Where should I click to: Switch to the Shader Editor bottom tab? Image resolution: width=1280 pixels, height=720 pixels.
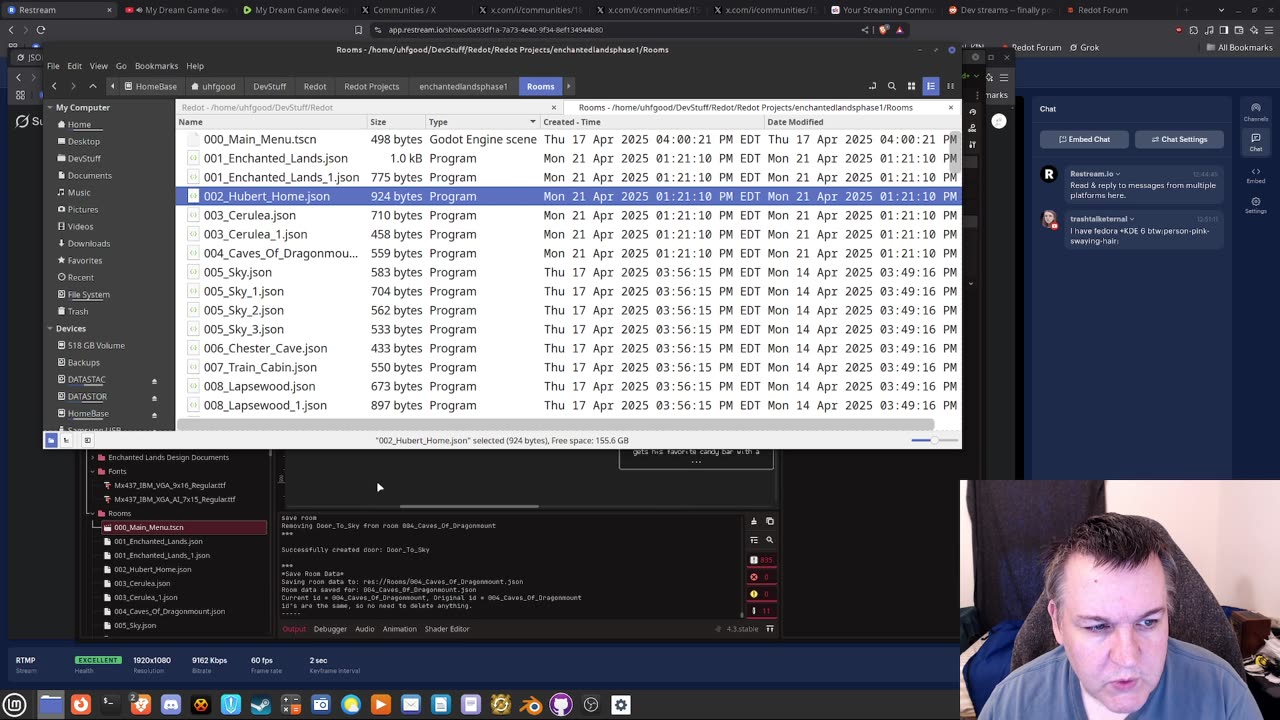[447, 629]
